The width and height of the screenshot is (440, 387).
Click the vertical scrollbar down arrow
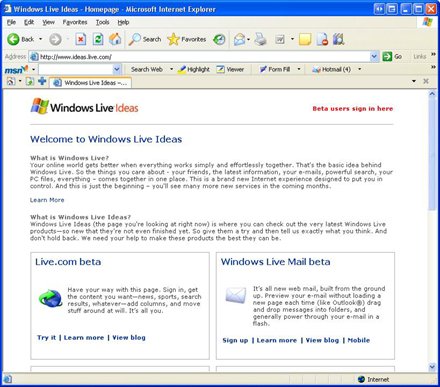432,367
